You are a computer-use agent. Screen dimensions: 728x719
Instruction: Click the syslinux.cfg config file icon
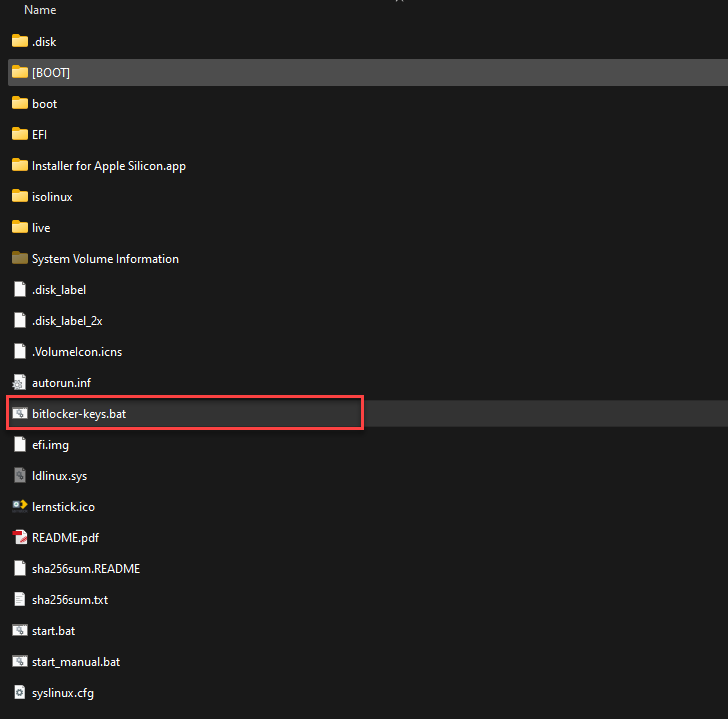pyautogui.click(x=19, y=693)
